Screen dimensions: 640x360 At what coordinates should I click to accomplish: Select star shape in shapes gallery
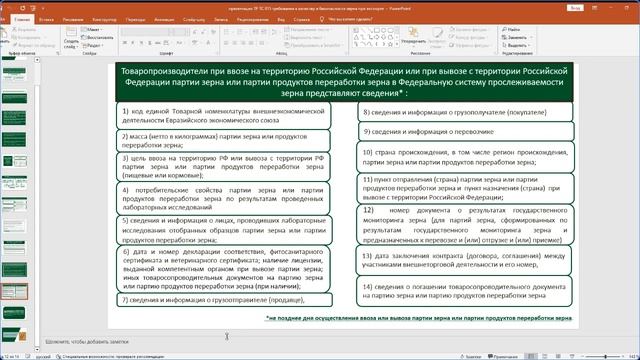390,44
